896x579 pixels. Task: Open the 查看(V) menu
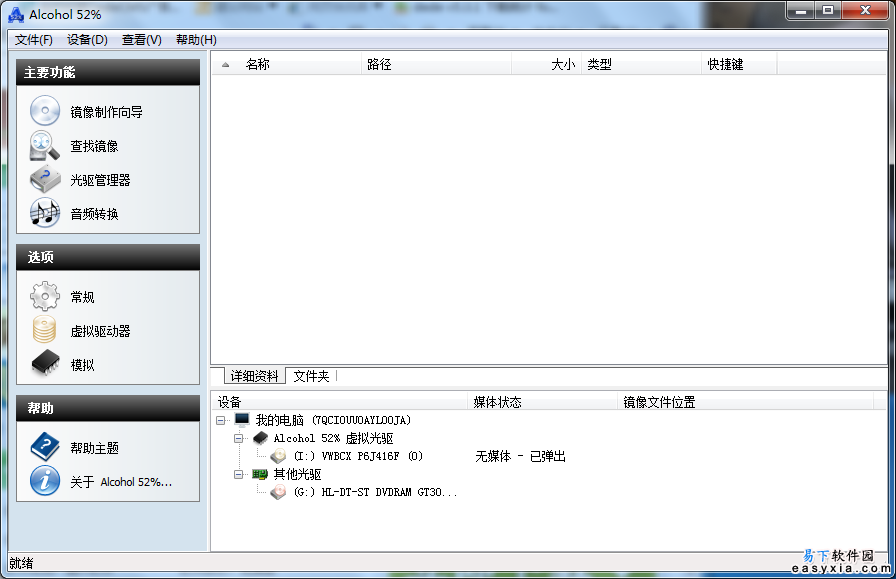point(142,40)
